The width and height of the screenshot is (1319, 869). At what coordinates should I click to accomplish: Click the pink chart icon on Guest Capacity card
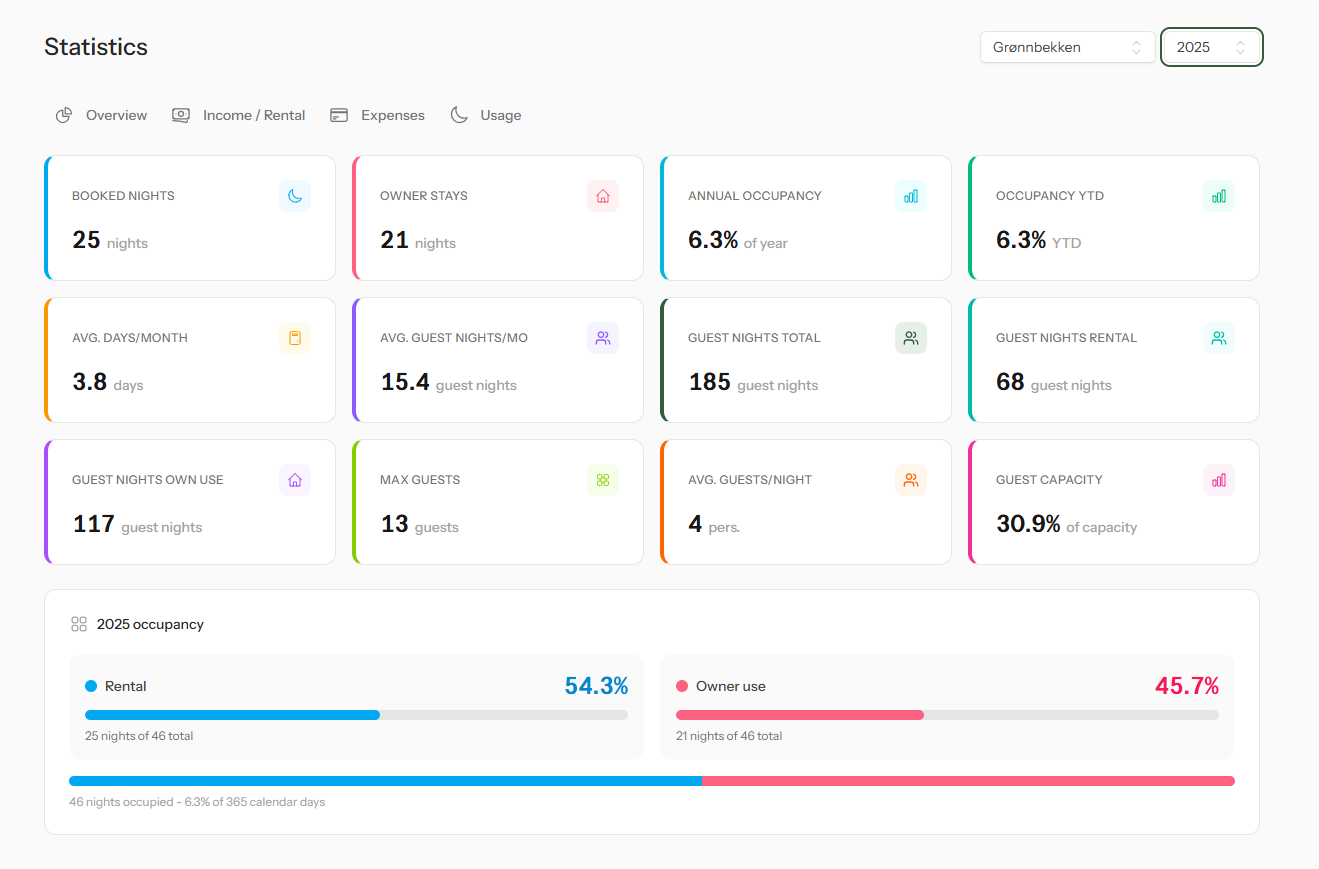(1219, 480)
